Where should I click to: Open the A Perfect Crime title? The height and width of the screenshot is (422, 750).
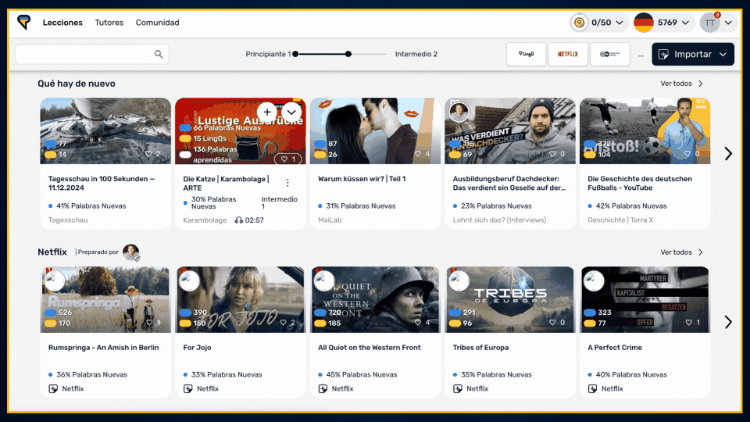pos(615,347)
